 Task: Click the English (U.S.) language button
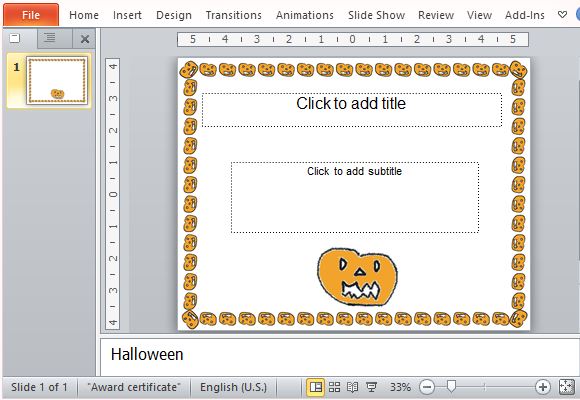(x=233, y=387)
